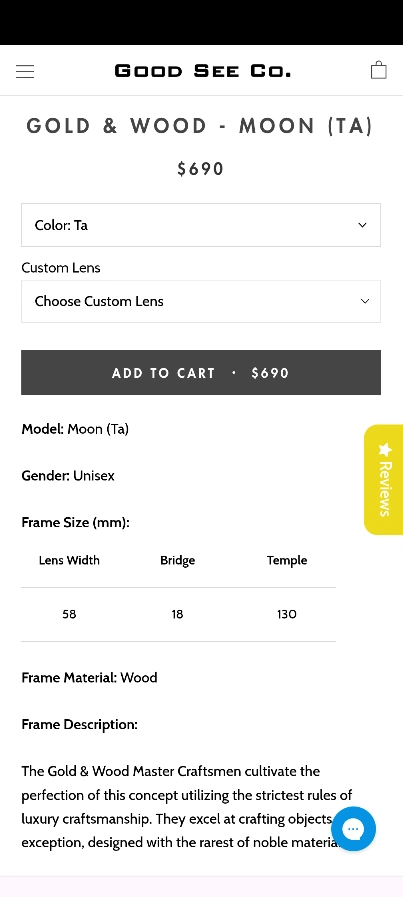Click the star icon on Reviews tab
This screenshot has height=897, width=403.
coord(385,449)
